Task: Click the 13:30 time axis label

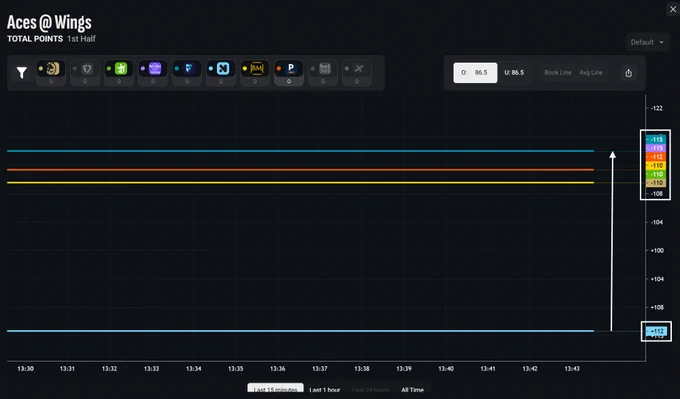Action: point(25,369)
